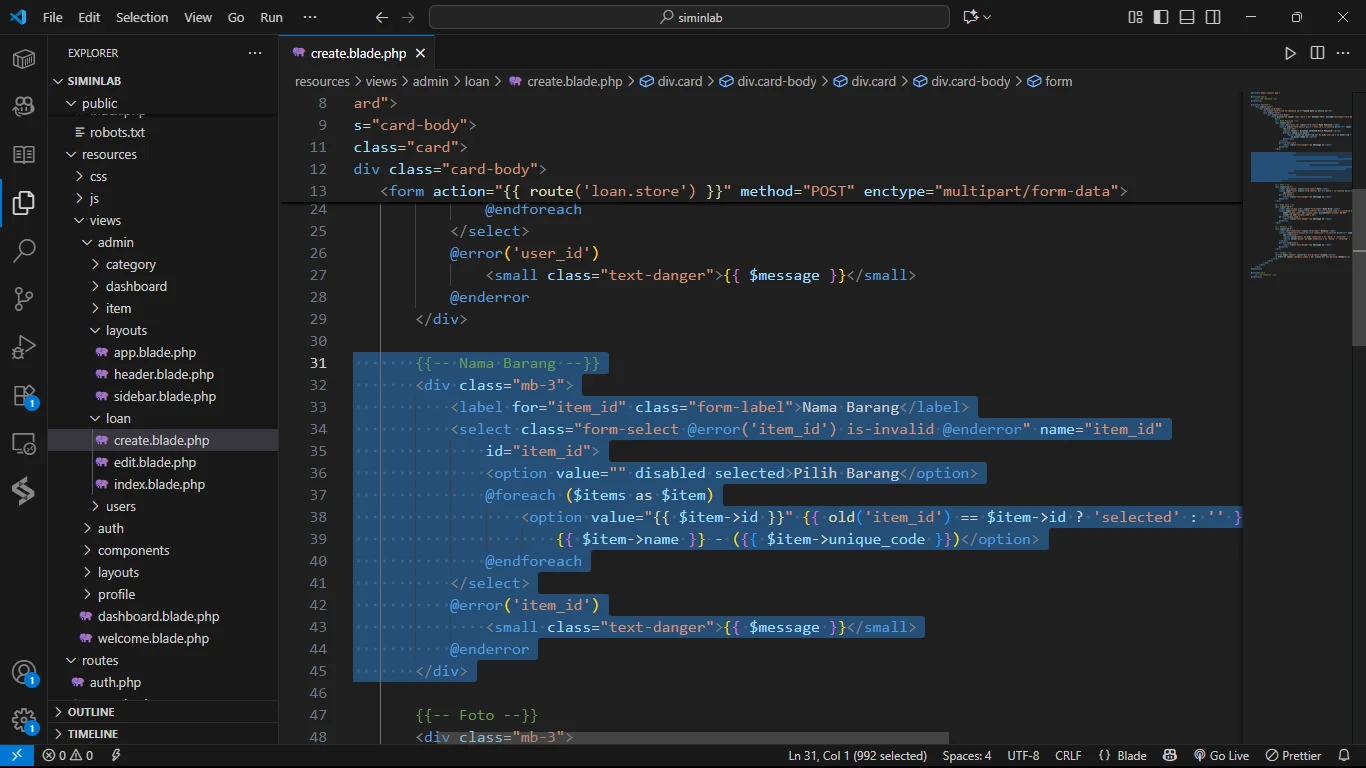Click the Split Editor Right icon

[1317, 53]
